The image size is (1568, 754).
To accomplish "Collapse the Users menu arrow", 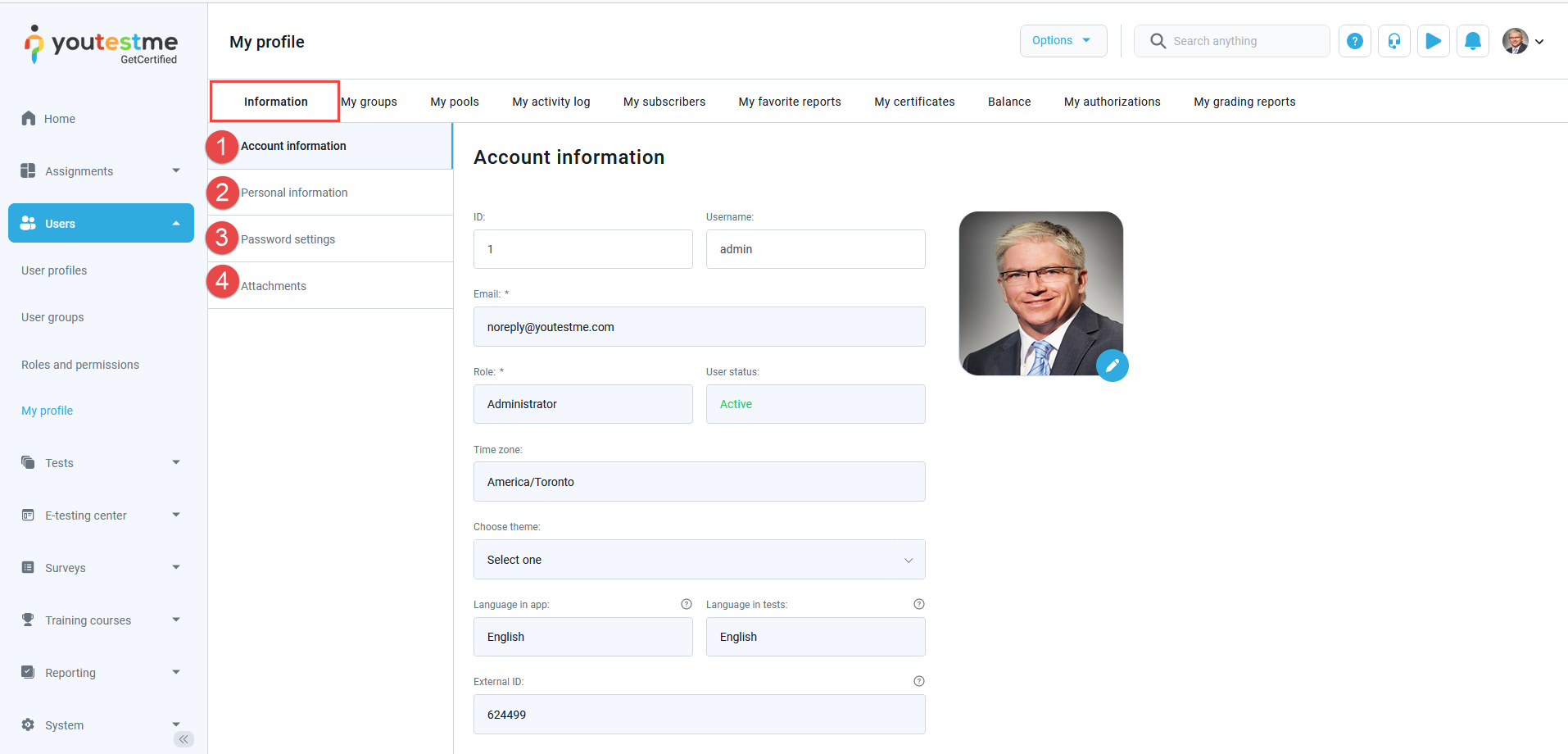I will [176, 224].
